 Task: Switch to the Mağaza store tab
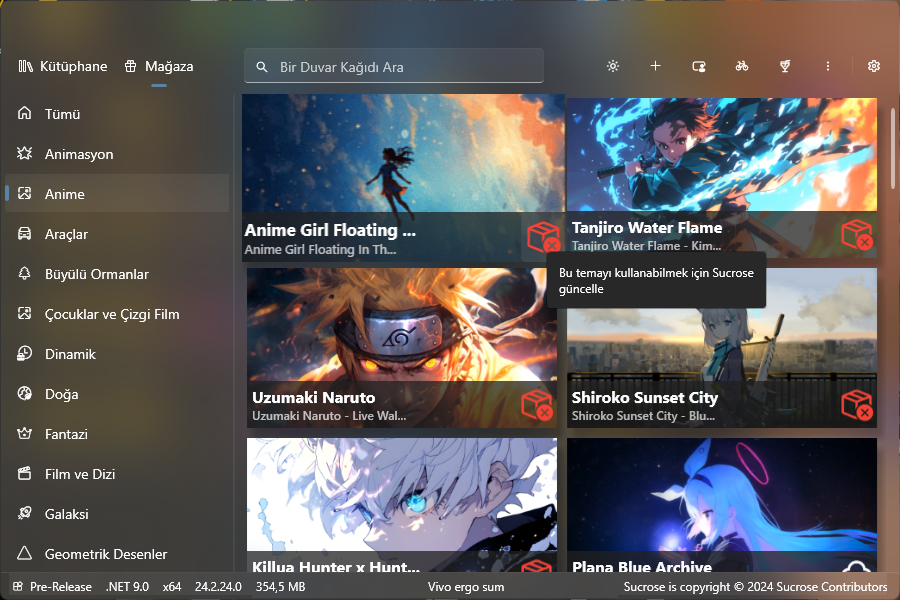coord(159,67)
